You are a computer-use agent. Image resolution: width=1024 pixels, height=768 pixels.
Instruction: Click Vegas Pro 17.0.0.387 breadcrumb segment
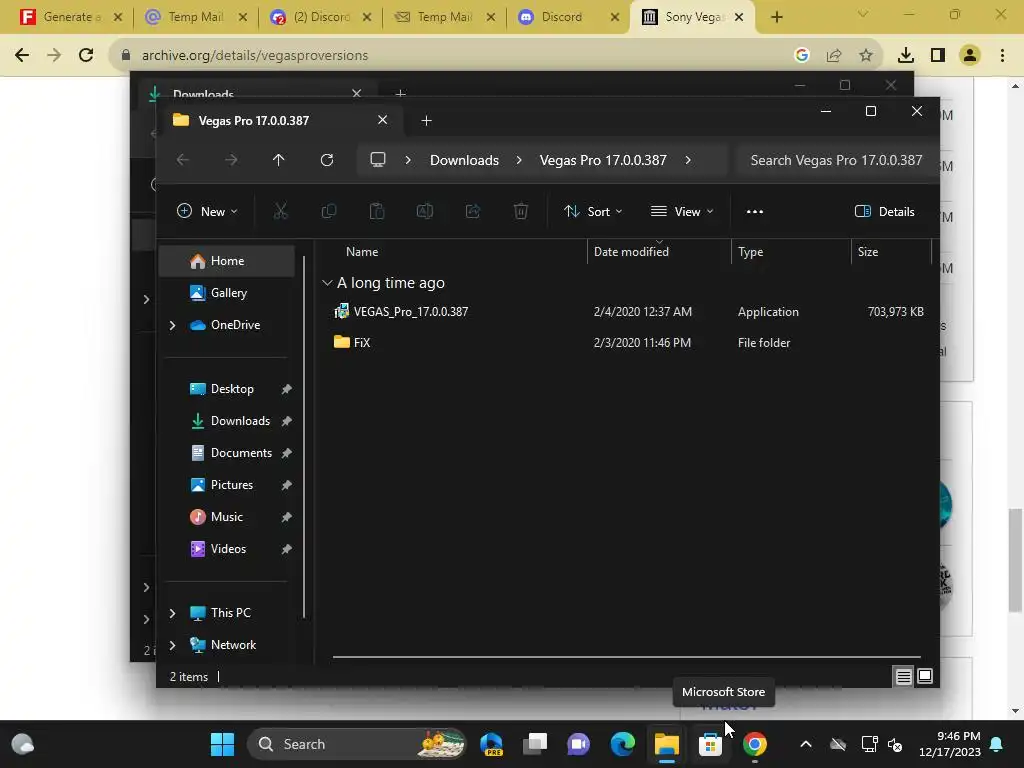603,160
